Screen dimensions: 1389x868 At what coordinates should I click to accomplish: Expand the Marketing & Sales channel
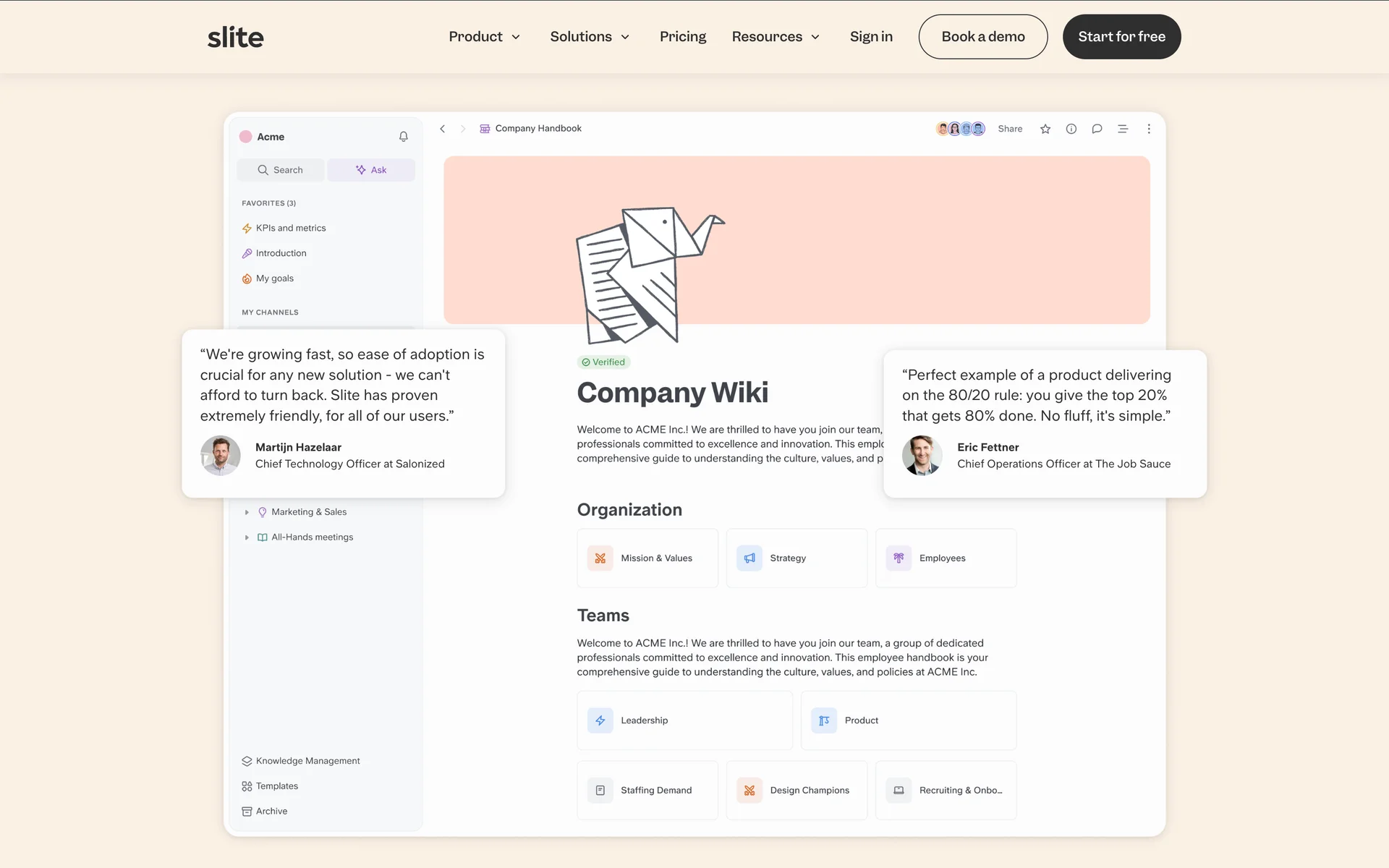(x=247, y=512)
